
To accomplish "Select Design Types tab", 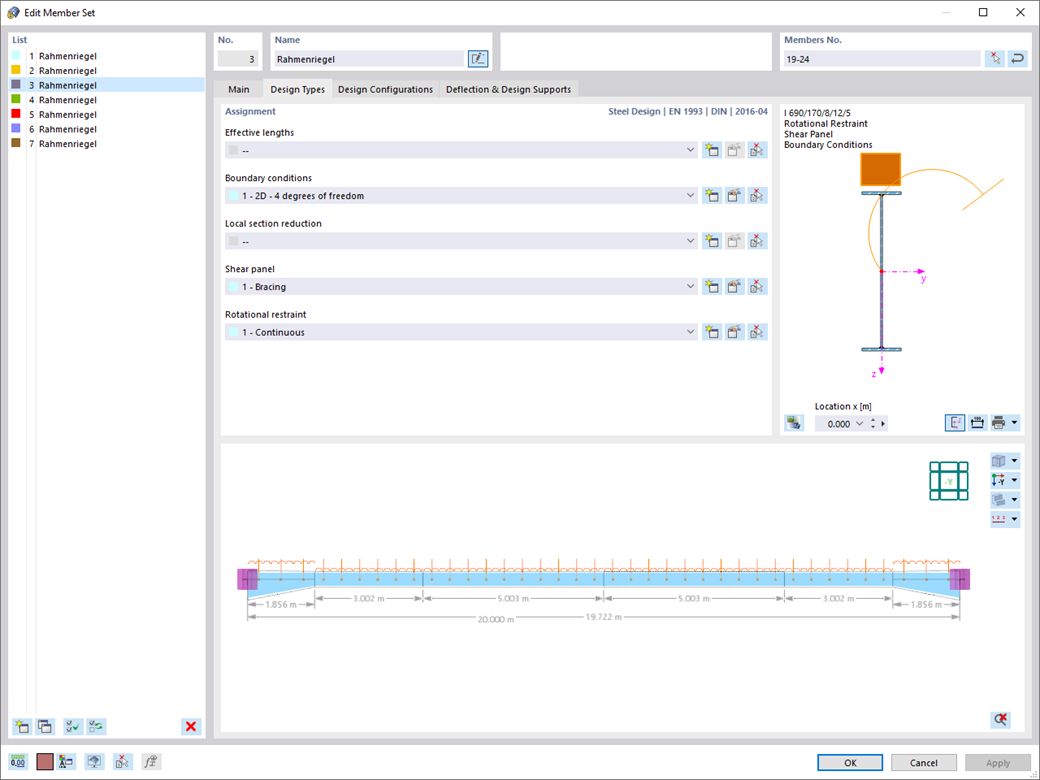I will click(297, 89).
